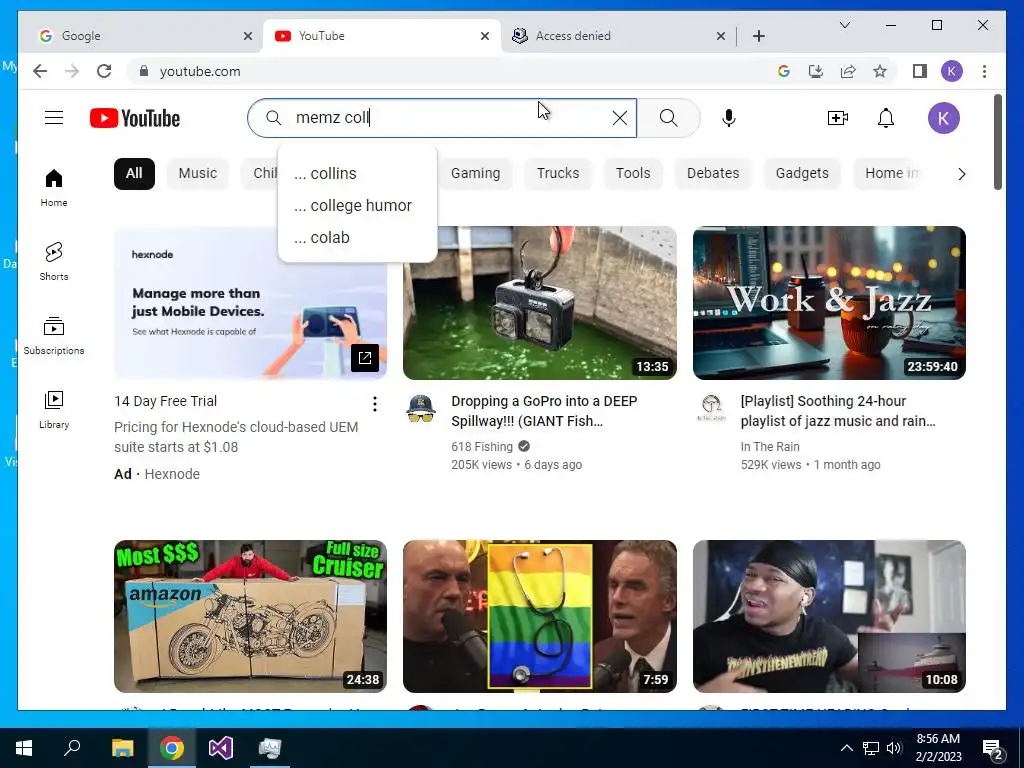The width and height of the screenshot is (1024, 768).
Task: View site information lock icon
Action: pos(144,71)
